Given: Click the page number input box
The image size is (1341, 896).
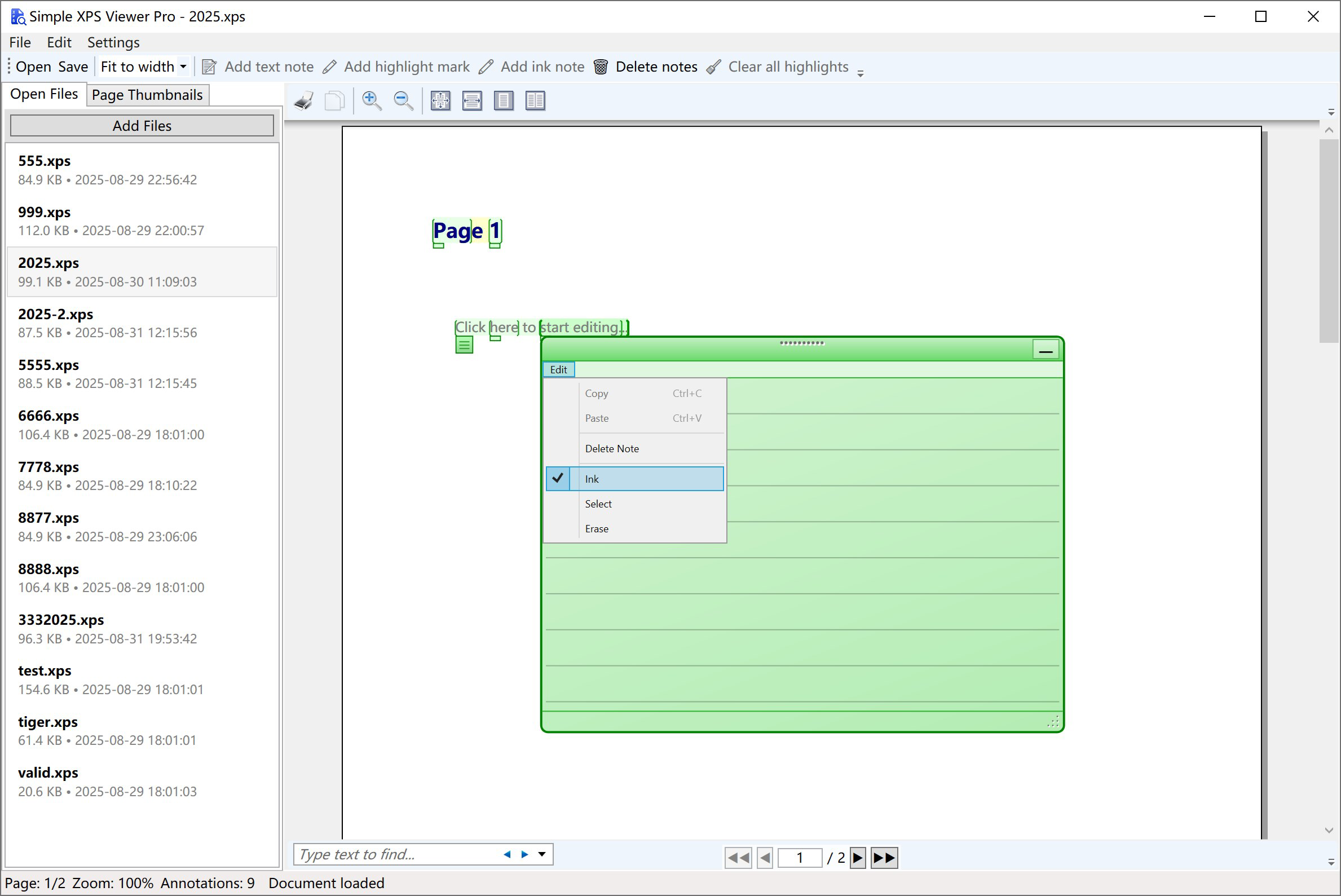Looking at the screenshot, I should [x=800, y=858].
